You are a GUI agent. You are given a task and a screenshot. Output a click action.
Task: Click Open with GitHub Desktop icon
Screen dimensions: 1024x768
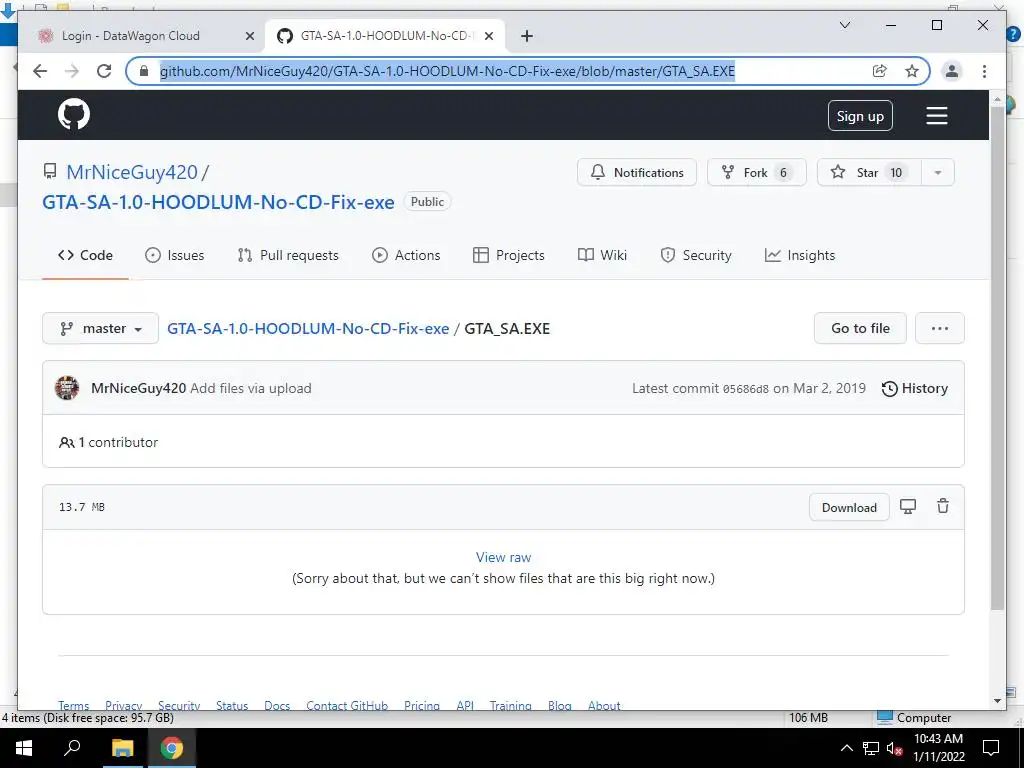[908, 506]
